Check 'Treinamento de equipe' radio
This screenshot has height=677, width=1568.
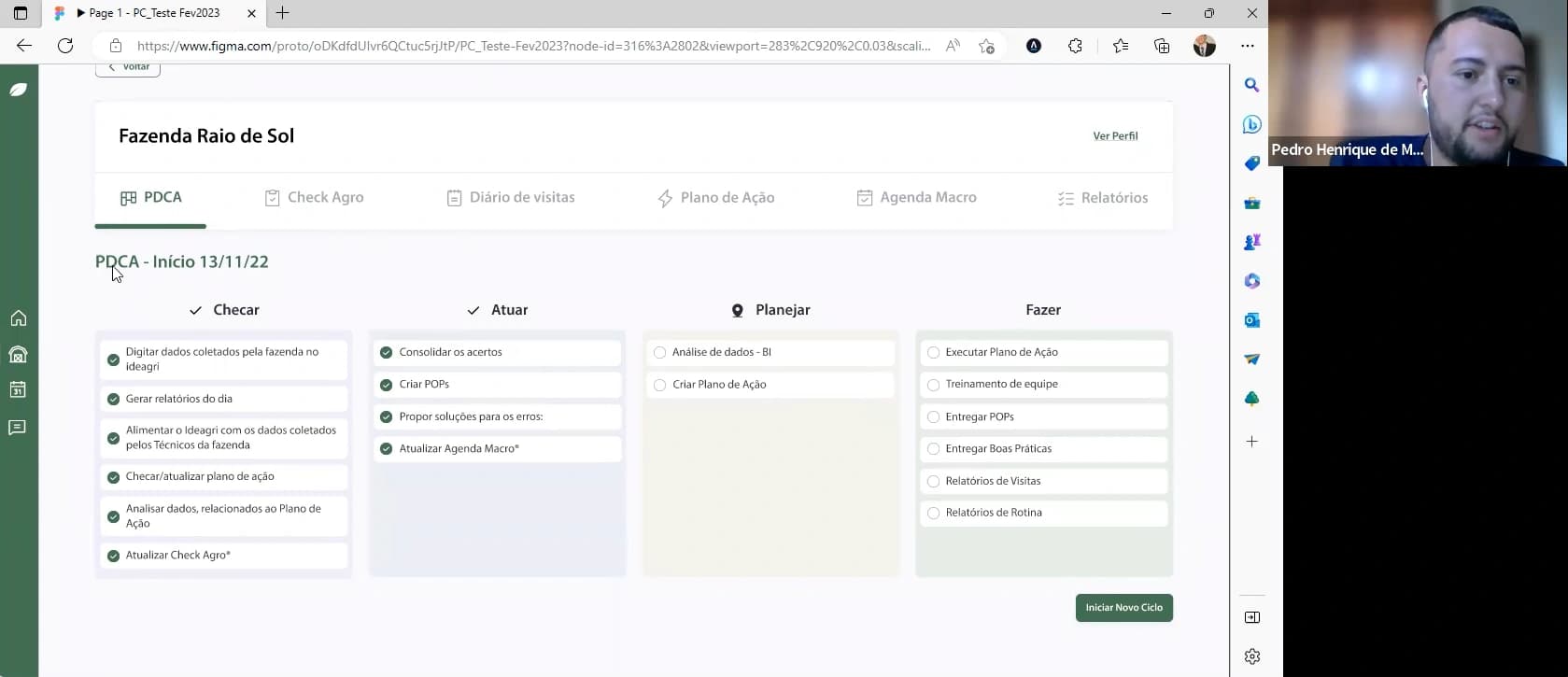click(x=933, y=385)
